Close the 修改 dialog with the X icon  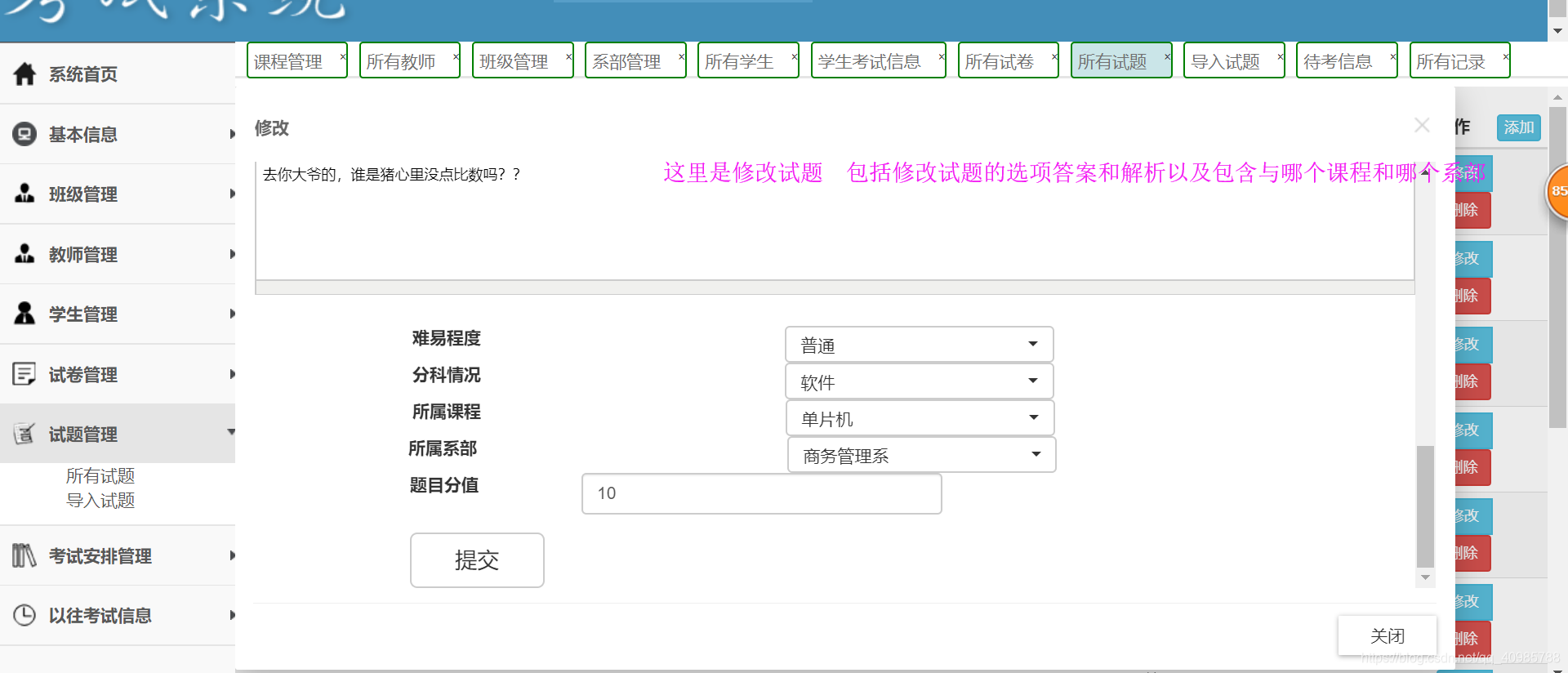point(1422,125)
